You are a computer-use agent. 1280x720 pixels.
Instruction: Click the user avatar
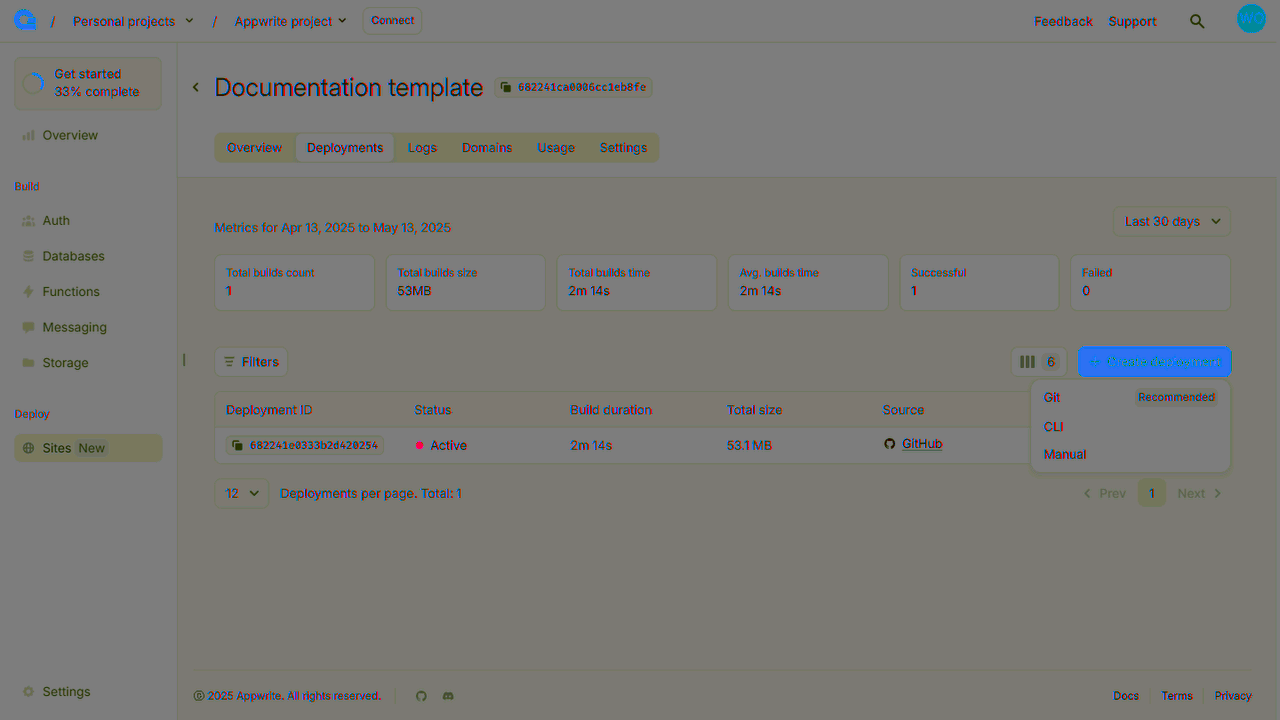click(x=1251, y=18)
